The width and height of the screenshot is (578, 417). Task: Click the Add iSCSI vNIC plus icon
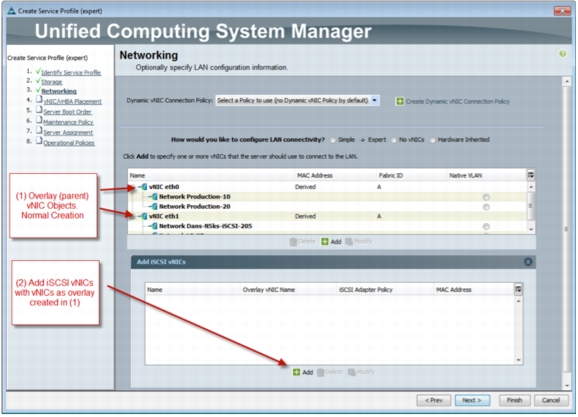(x=296, y=372)
